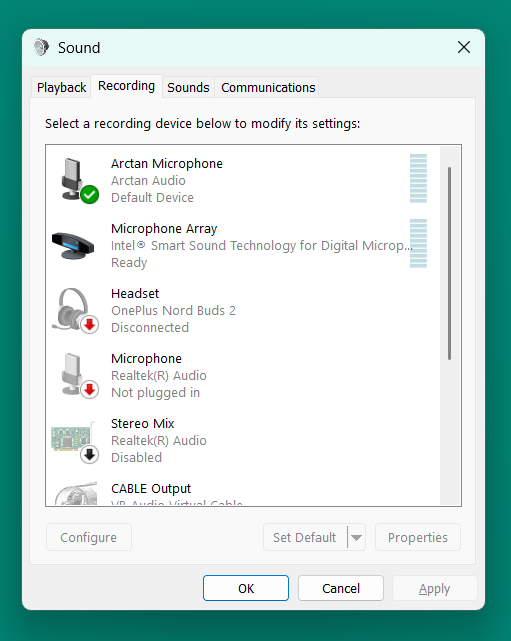Open the Set Default dropdown arrow

pos(356,537)
